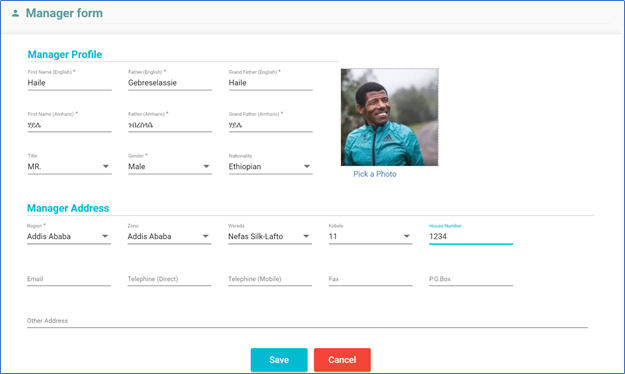Open the Nationality dropdown showing Ethiopian

point(270,166)
